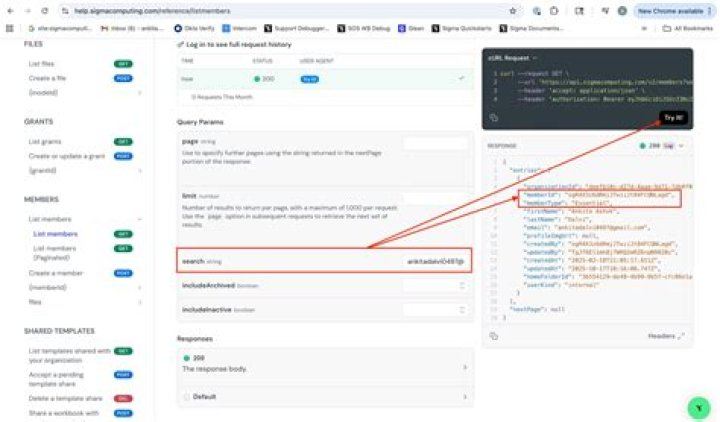Reload the current page
Screen dimensions: 720x422
(x=45, y=11)
